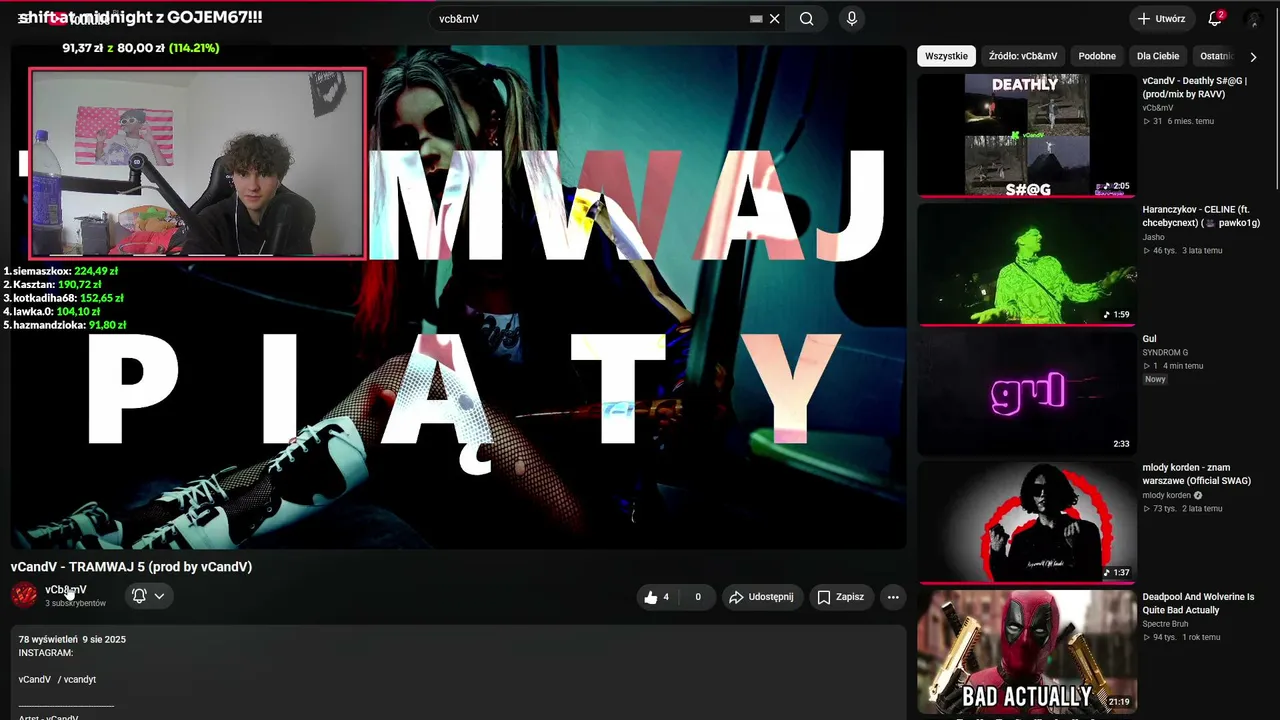This screenshot has height=720, width=1280.
Task: Click the 78 wyświetleń date line
Action: click(72, 639)
